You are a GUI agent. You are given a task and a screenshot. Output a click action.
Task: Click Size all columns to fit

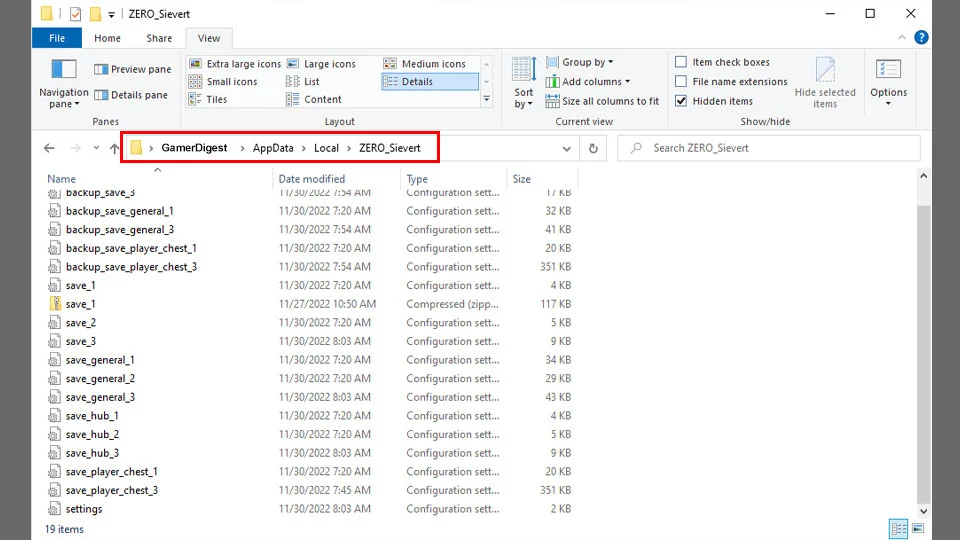(602, 101)
